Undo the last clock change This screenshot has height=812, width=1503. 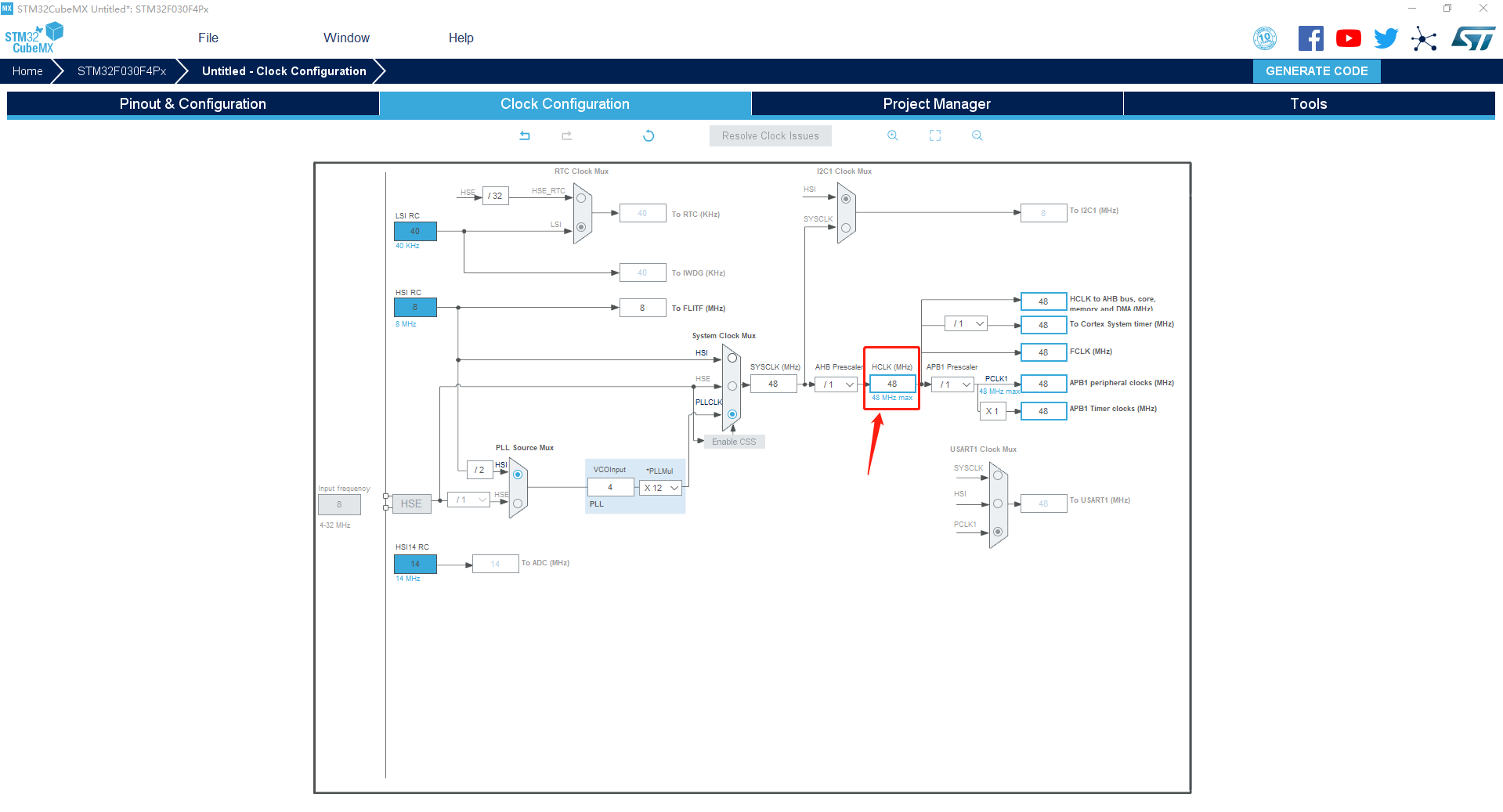pyautogui.click(x=525, y=135)
